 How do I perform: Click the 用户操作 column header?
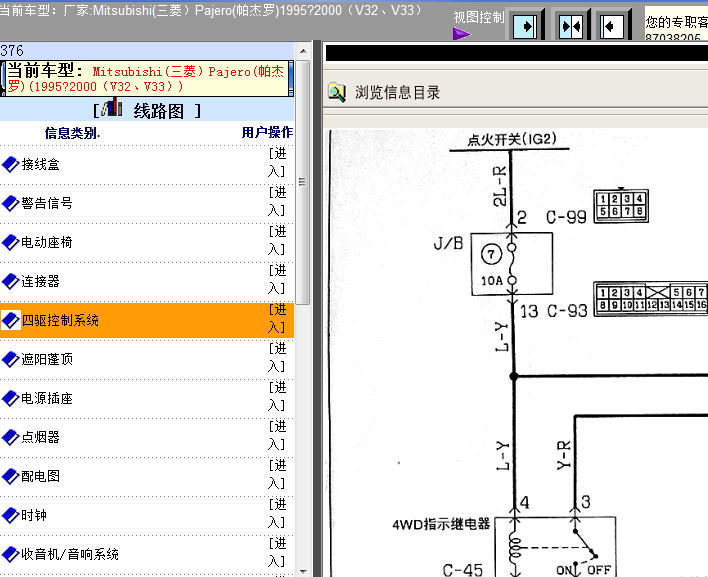[x=267, y=132]
